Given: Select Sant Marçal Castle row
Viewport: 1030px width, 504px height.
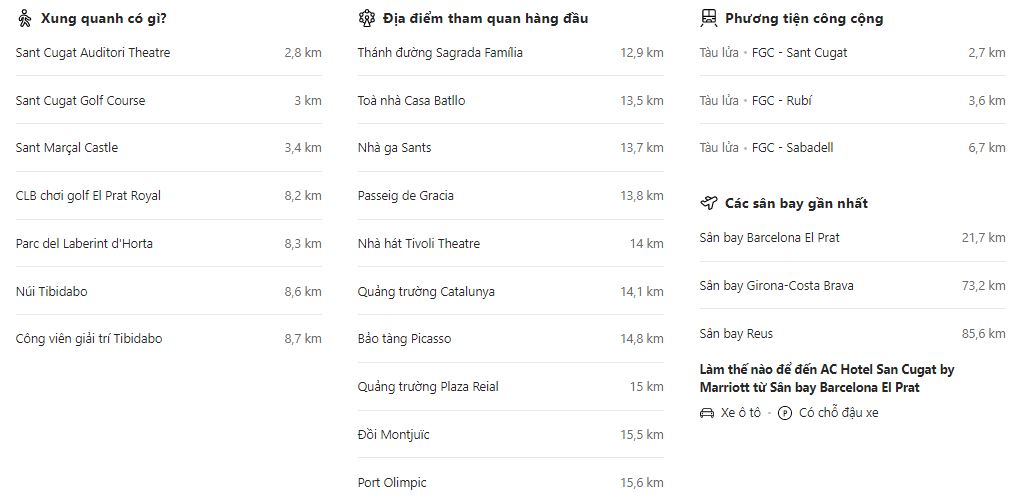Looking at the screenshot, I should pos(67,148).
